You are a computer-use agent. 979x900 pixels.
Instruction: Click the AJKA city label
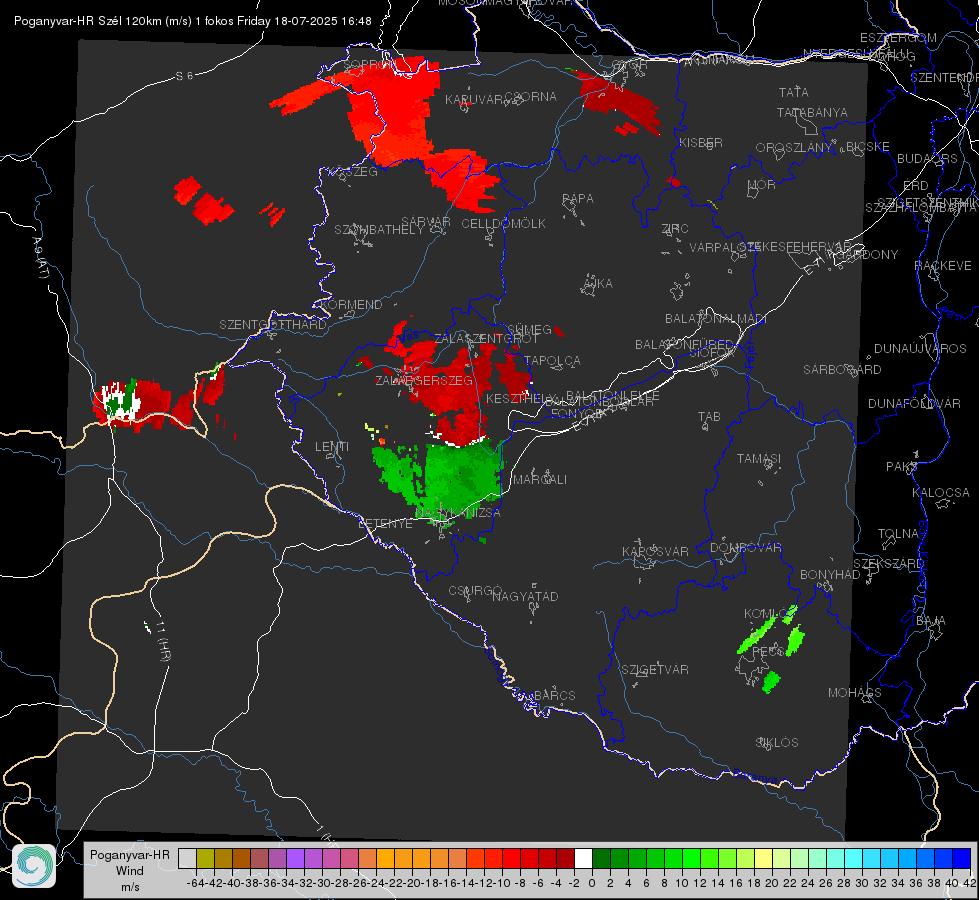point(598,284)
